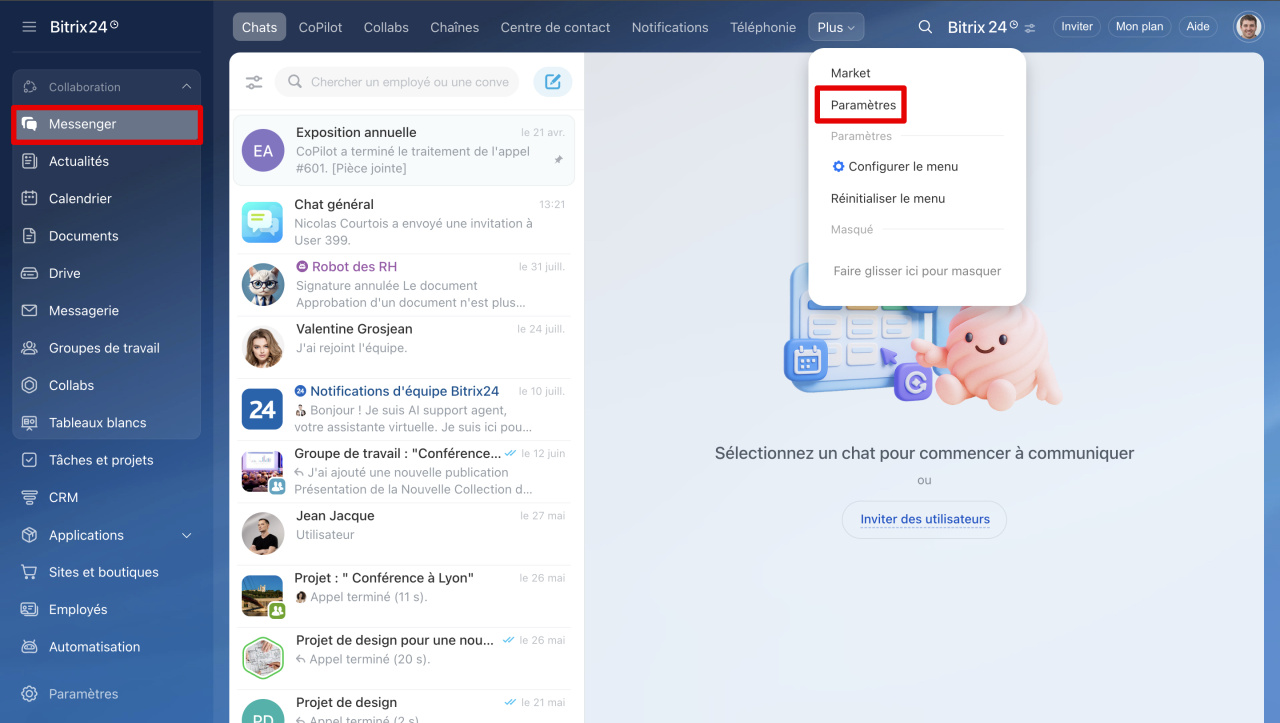Image resolution: width=1280 pixels, height=723 pixels.
Task: Click the Collabs sidebar icon
Action: pyautogui.click(x=30, y=385)
